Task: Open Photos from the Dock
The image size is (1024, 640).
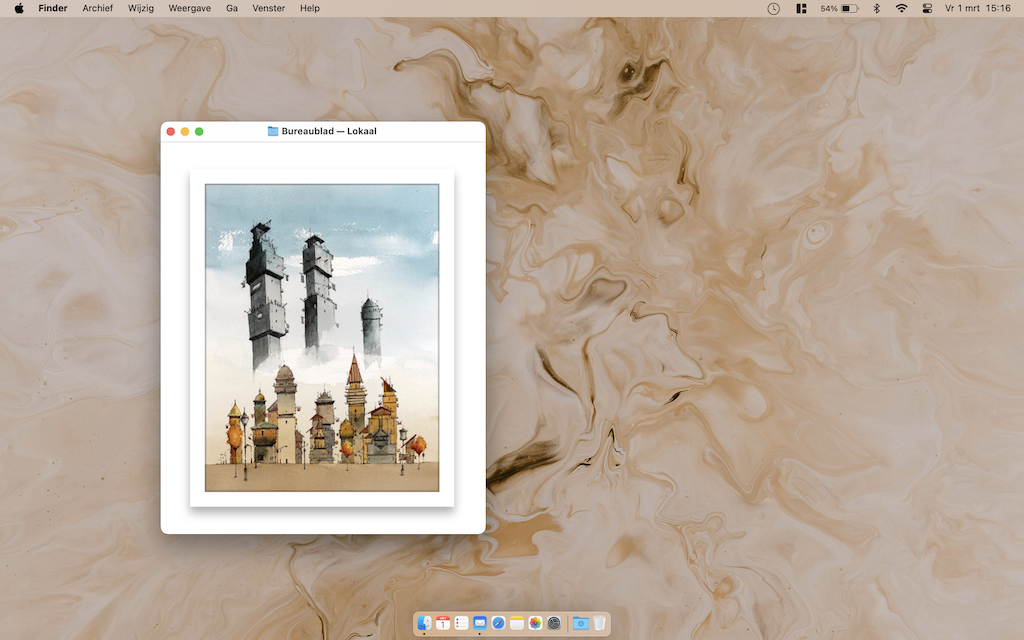Action: 536,623
